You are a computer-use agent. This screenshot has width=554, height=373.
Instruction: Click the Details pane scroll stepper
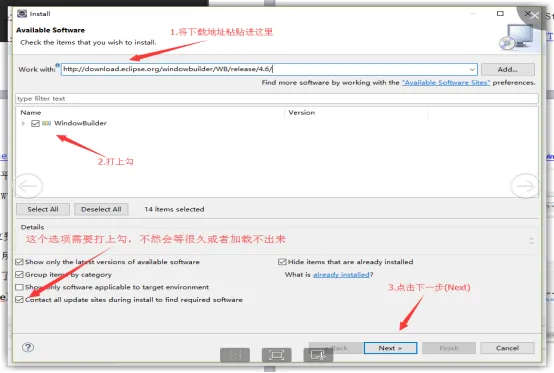531,241
